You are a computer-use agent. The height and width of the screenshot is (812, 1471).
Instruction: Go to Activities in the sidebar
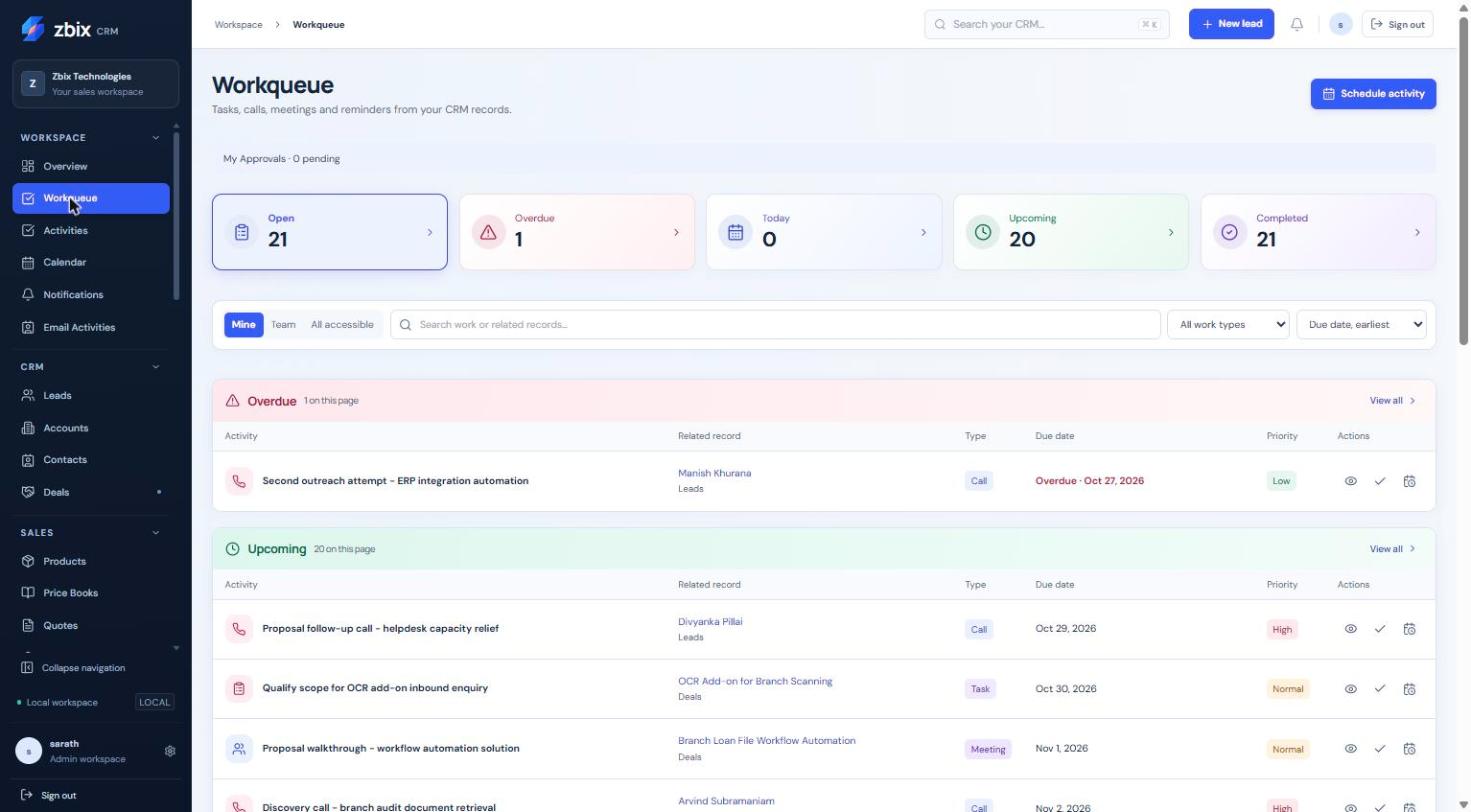coord(91,230)
